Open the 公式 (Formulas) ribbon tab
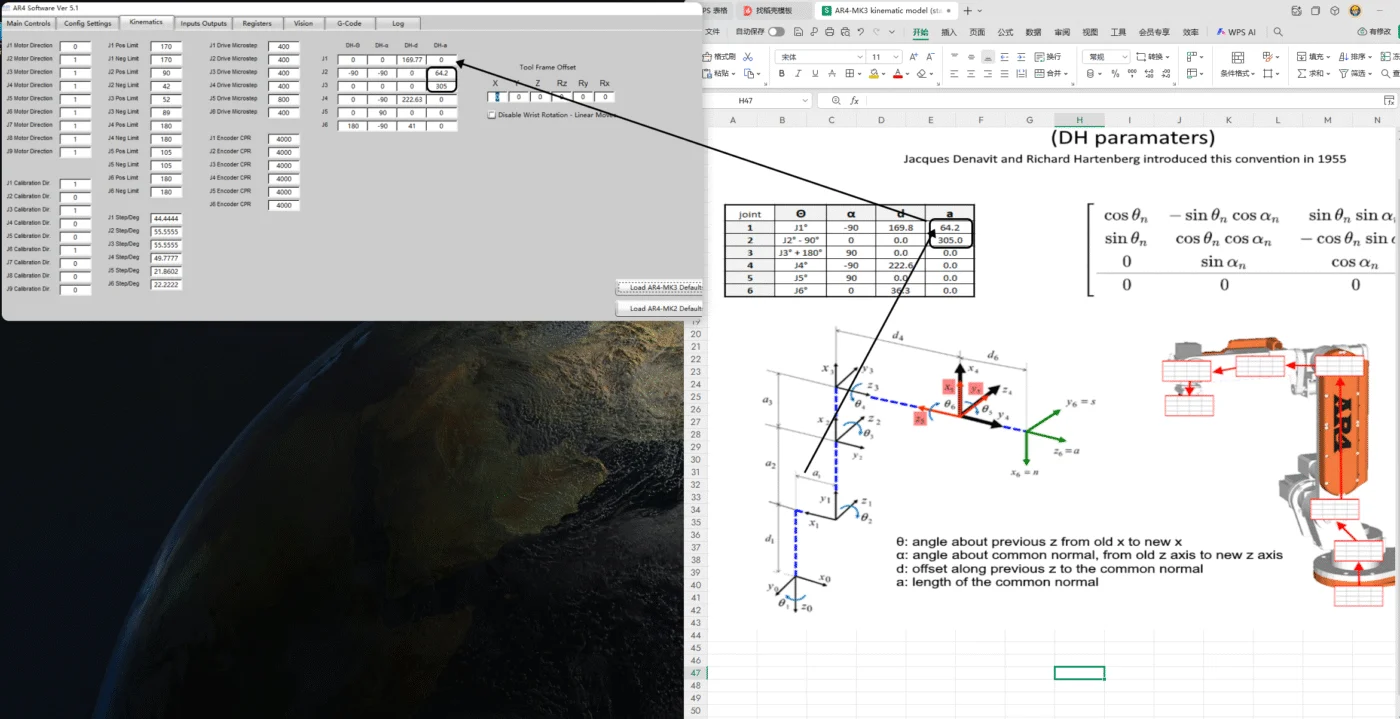Screen dimensions: 1400x719 pyautogui.click(x=1005, y=32)
